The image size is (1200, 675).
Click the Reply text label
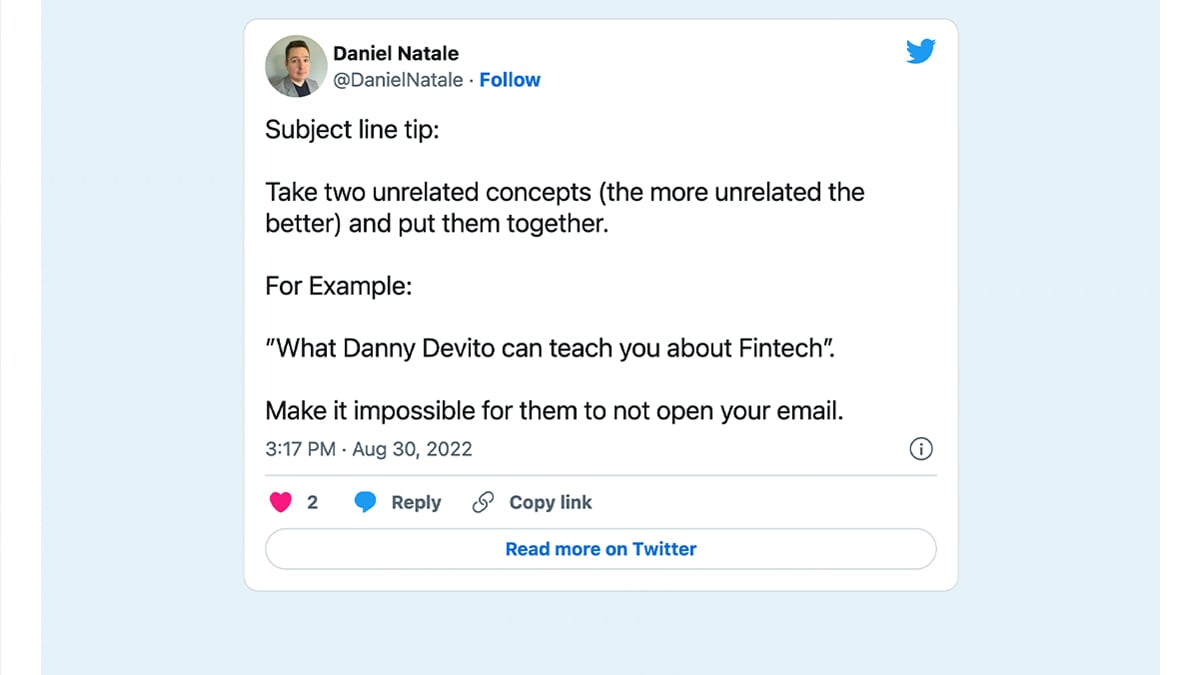[x=416, y=502]
